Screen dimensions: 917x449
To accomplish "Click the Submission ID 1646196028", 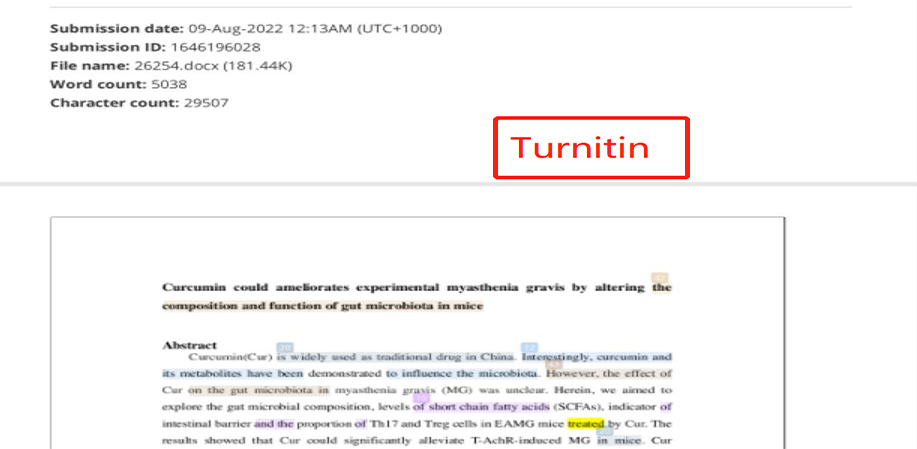I will tap(215, 47).
